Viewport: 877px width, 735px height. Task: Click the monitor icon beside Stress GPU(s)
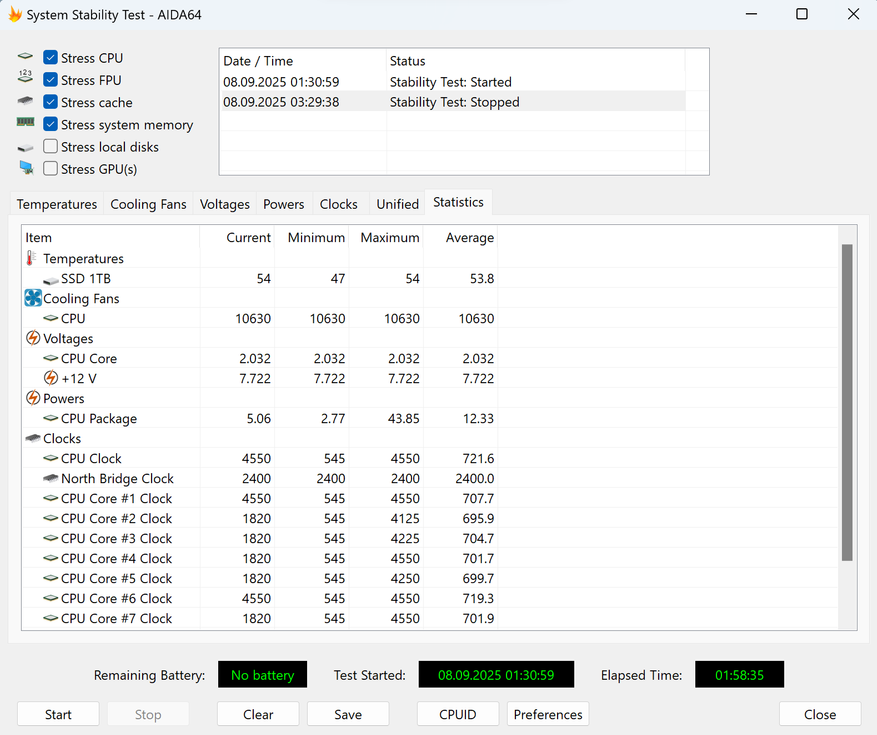click(x=26, y=168)
